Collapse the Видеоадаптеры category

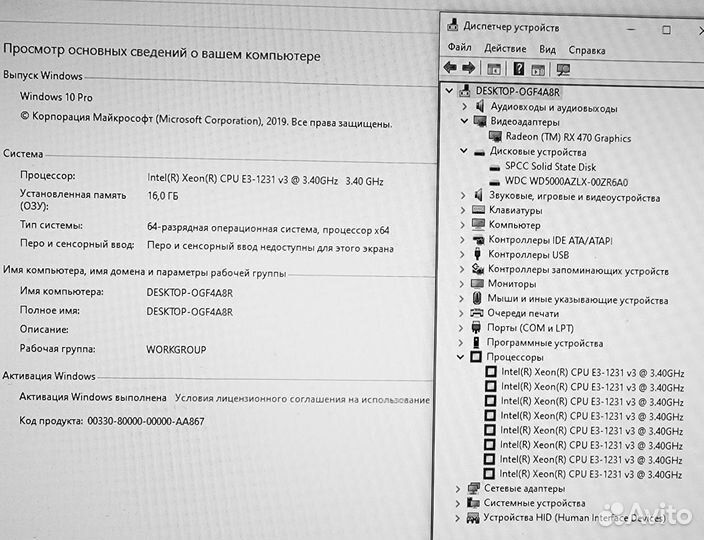tap(464, 121)
